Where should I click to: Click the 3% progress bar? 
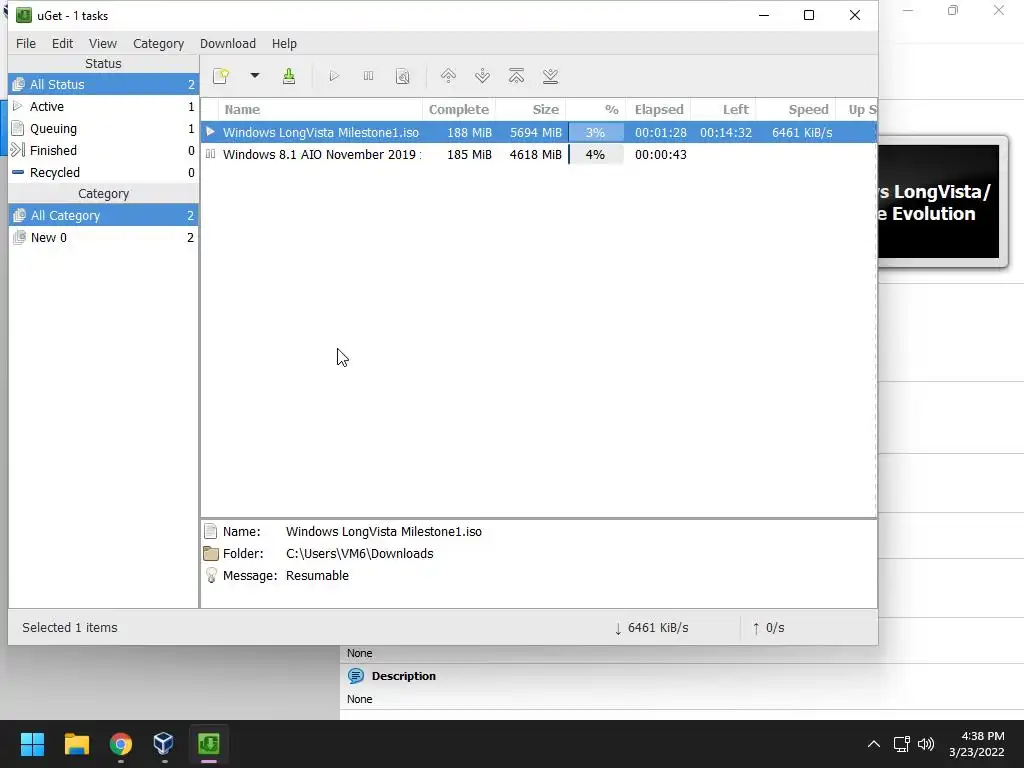point(596,133)
